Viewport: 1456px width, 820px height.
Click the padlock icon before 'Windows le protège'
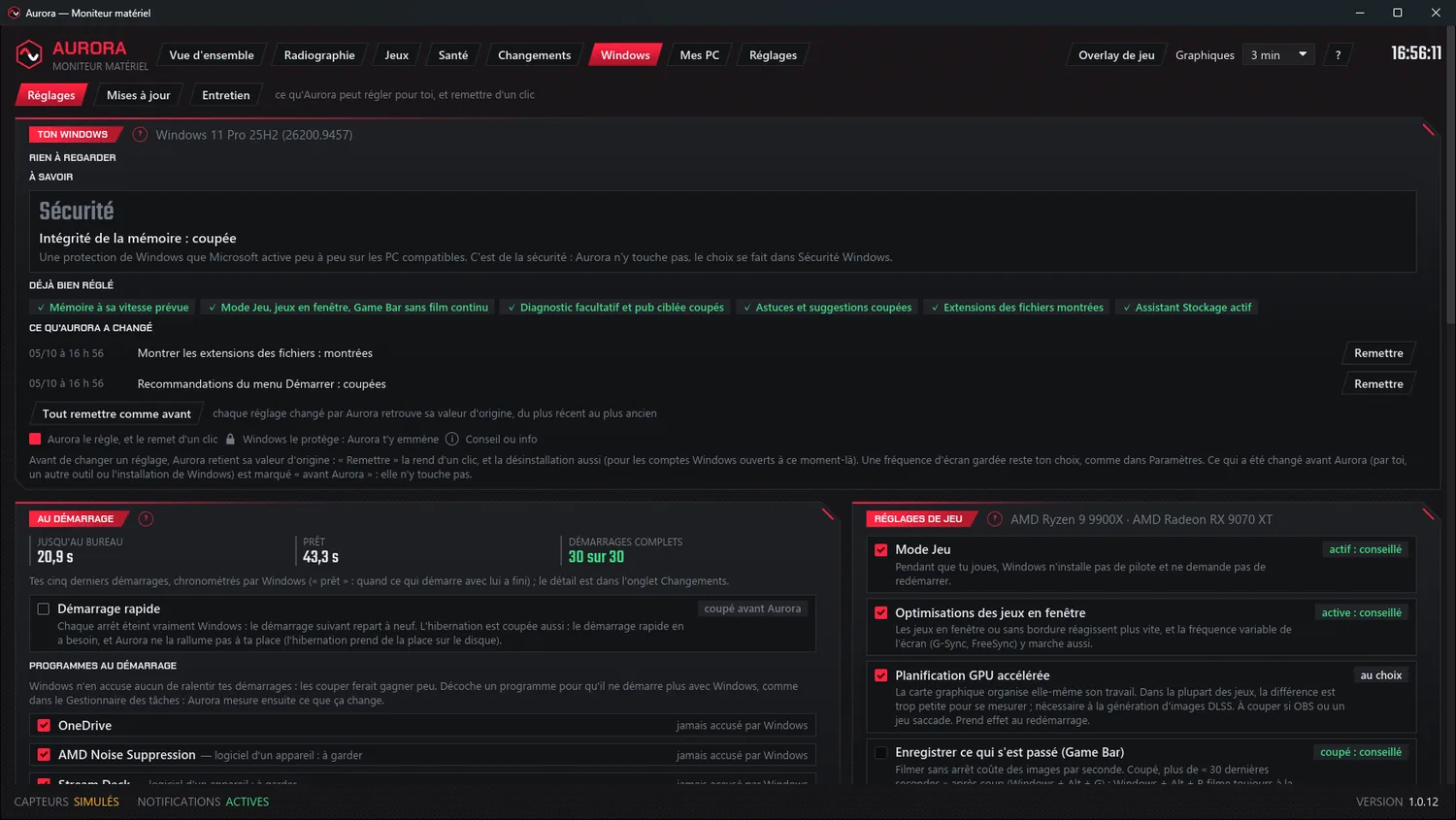pyautogui.click(x=230, y=440)
